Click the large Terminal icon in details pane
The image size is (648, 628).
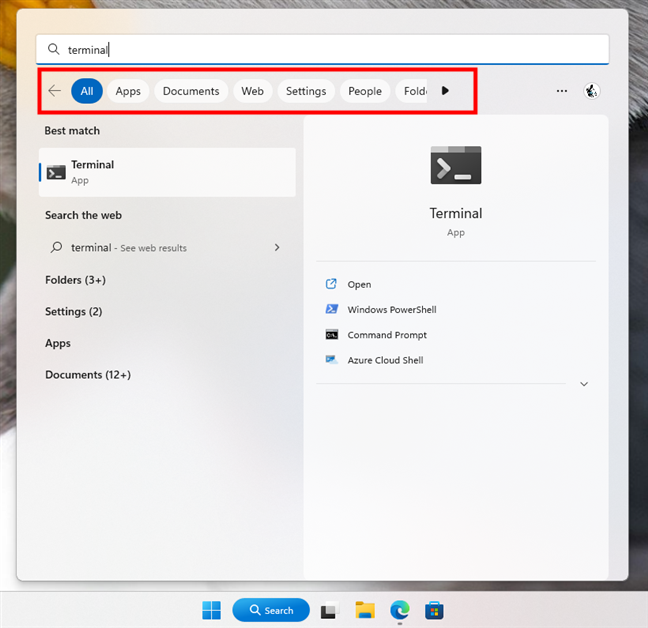(x=456, y=165)
